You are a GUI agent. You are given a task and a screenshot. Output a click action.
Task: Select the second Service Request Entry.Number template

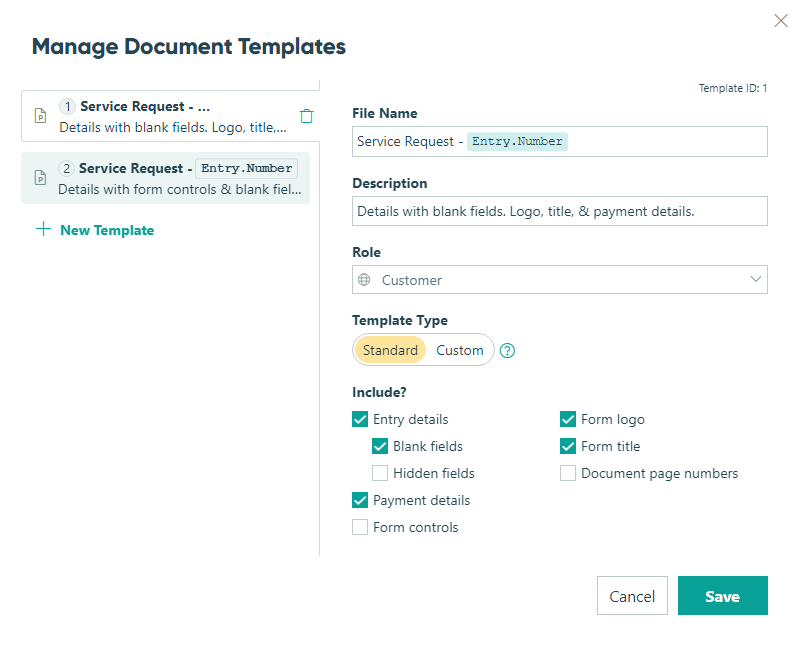point(165,178)
